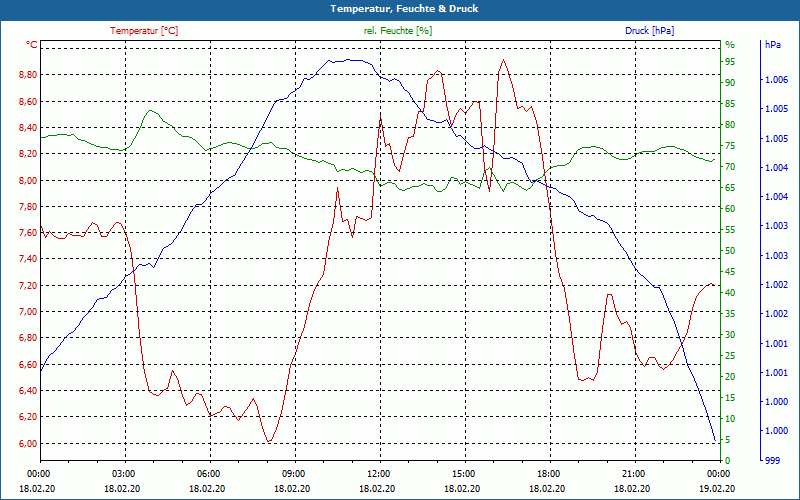Click temperature axis value 8,00
The height and width of the screenshot is (500, 800).
coord(28,181)
